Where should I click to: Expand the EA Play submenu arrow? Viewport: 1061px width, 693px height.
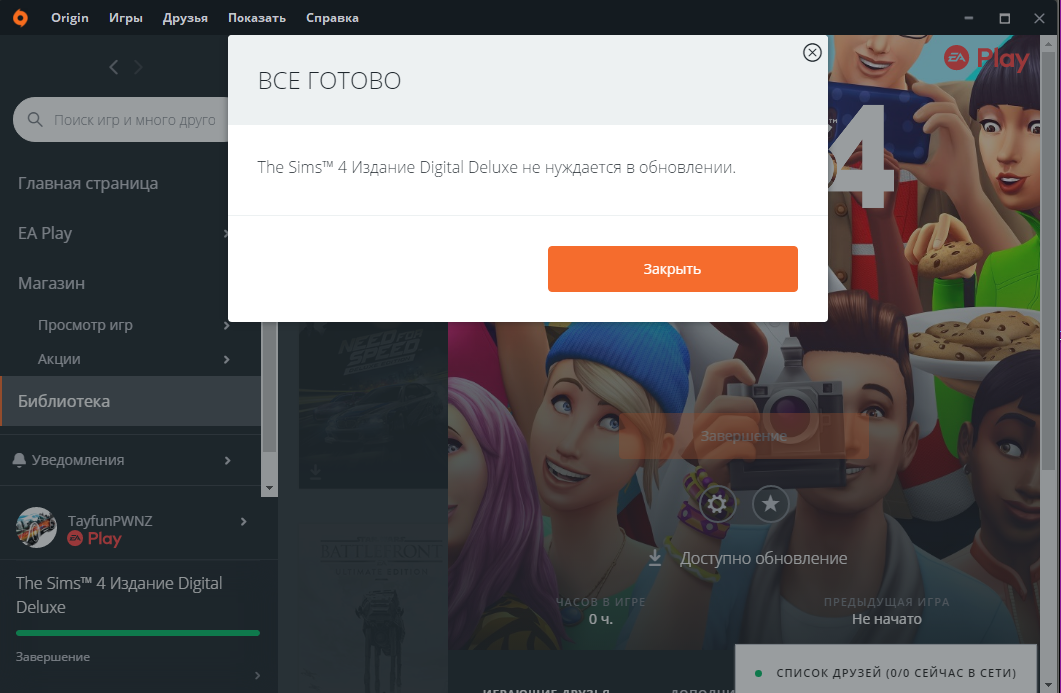pos(227,234)
